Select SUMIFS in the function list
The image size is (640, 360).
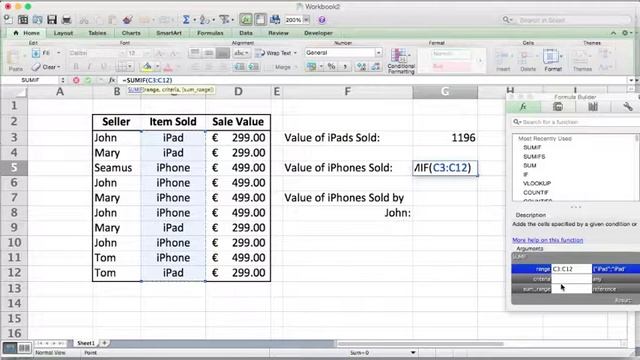point(534,156)
